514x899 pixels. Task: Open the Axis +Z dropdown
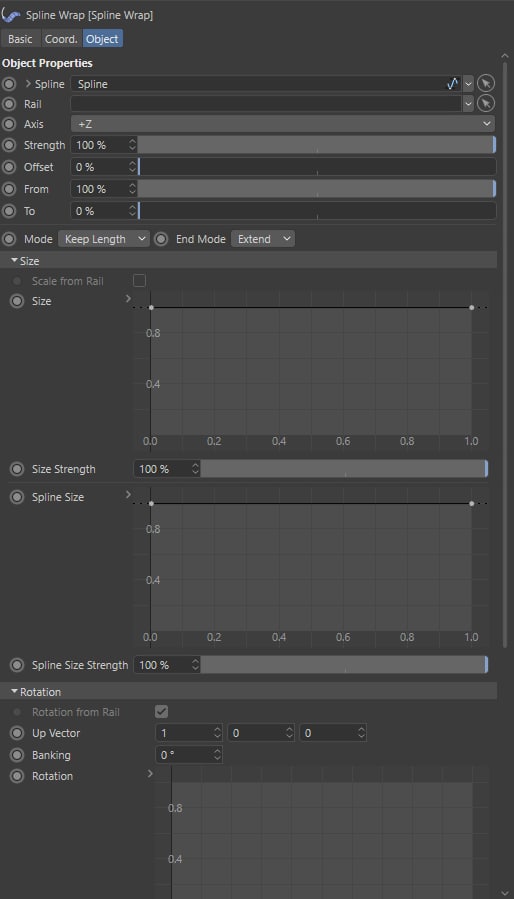(283, 124)
